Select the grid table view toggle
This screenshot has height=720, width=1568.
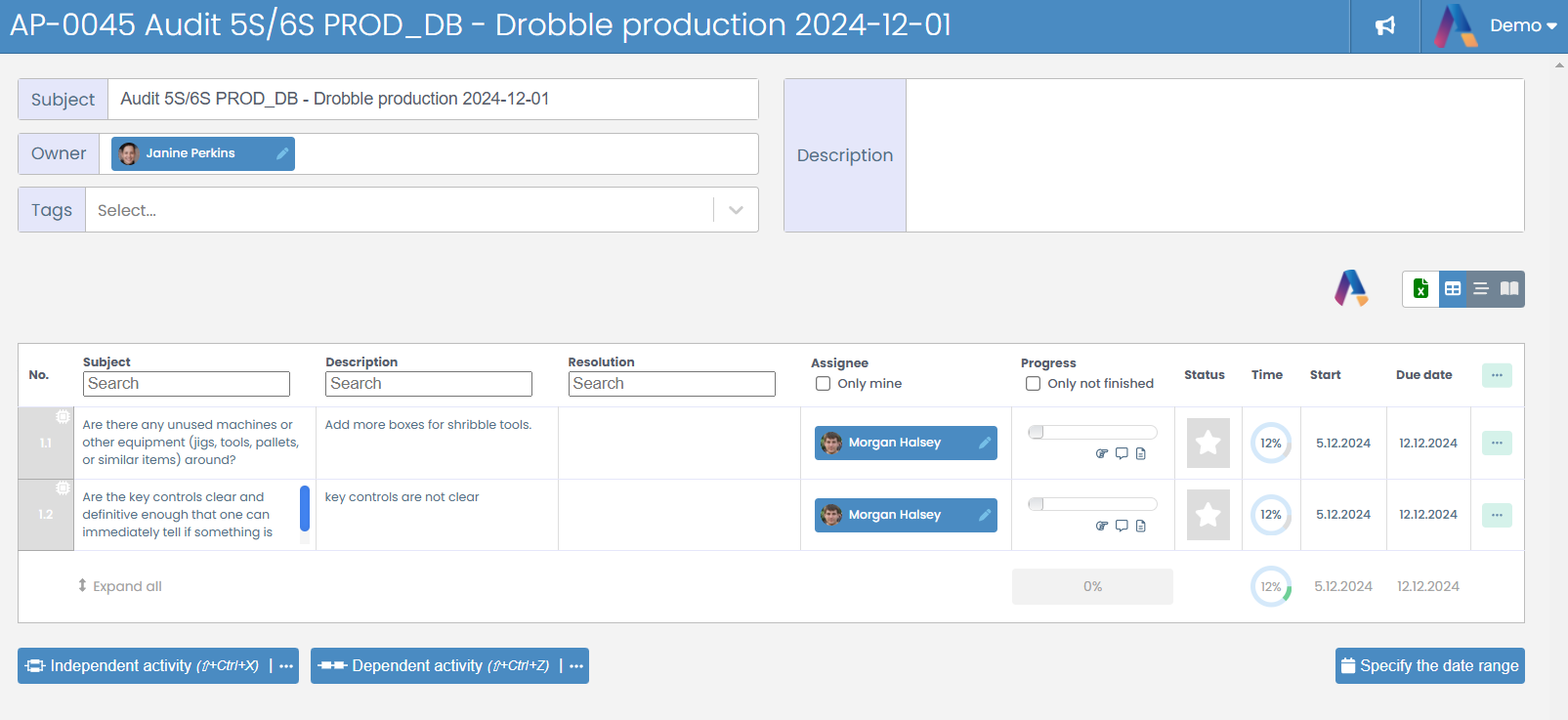pyautogui.click(x=1453, y=289)
